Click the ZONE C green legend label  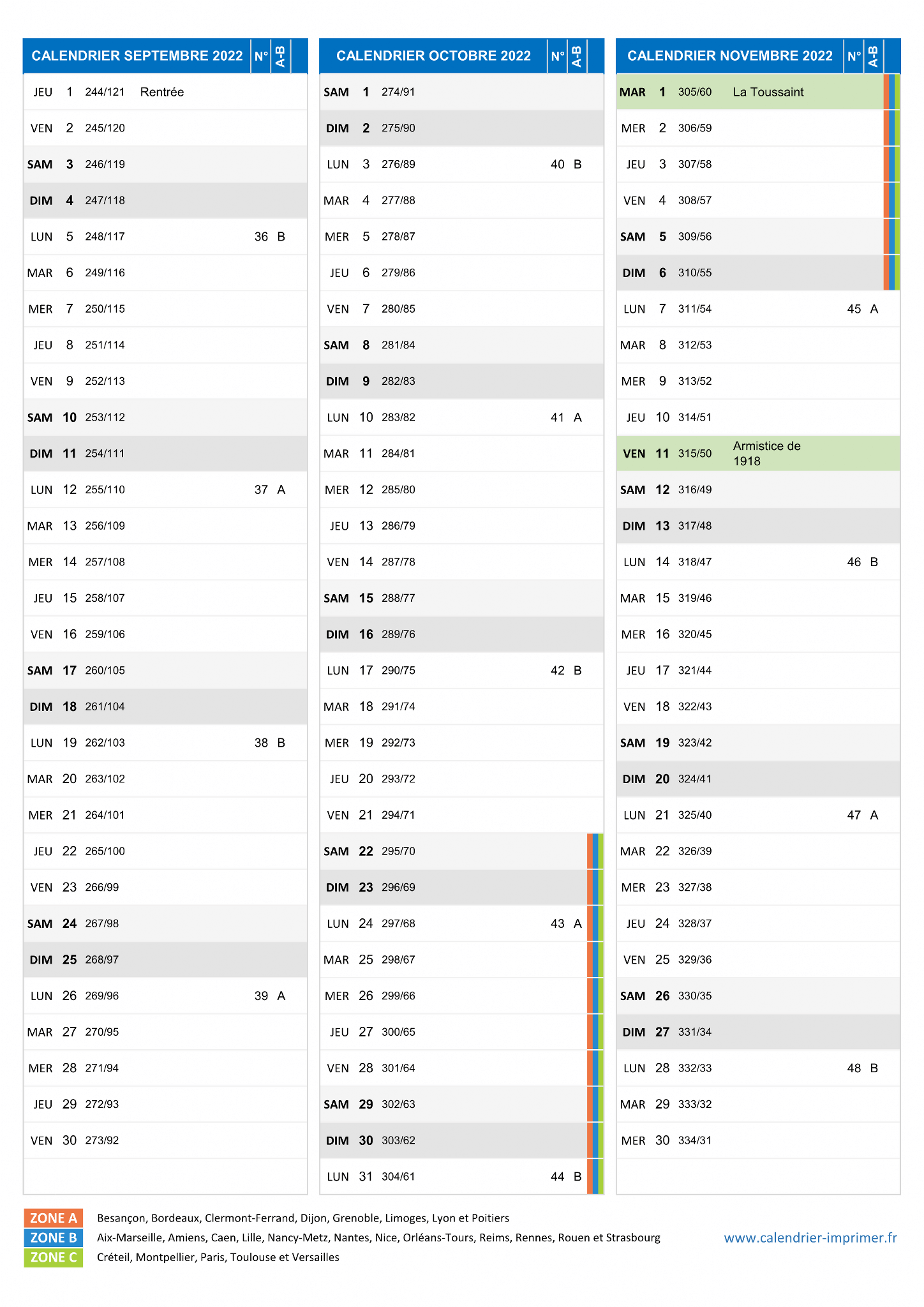54,1257
